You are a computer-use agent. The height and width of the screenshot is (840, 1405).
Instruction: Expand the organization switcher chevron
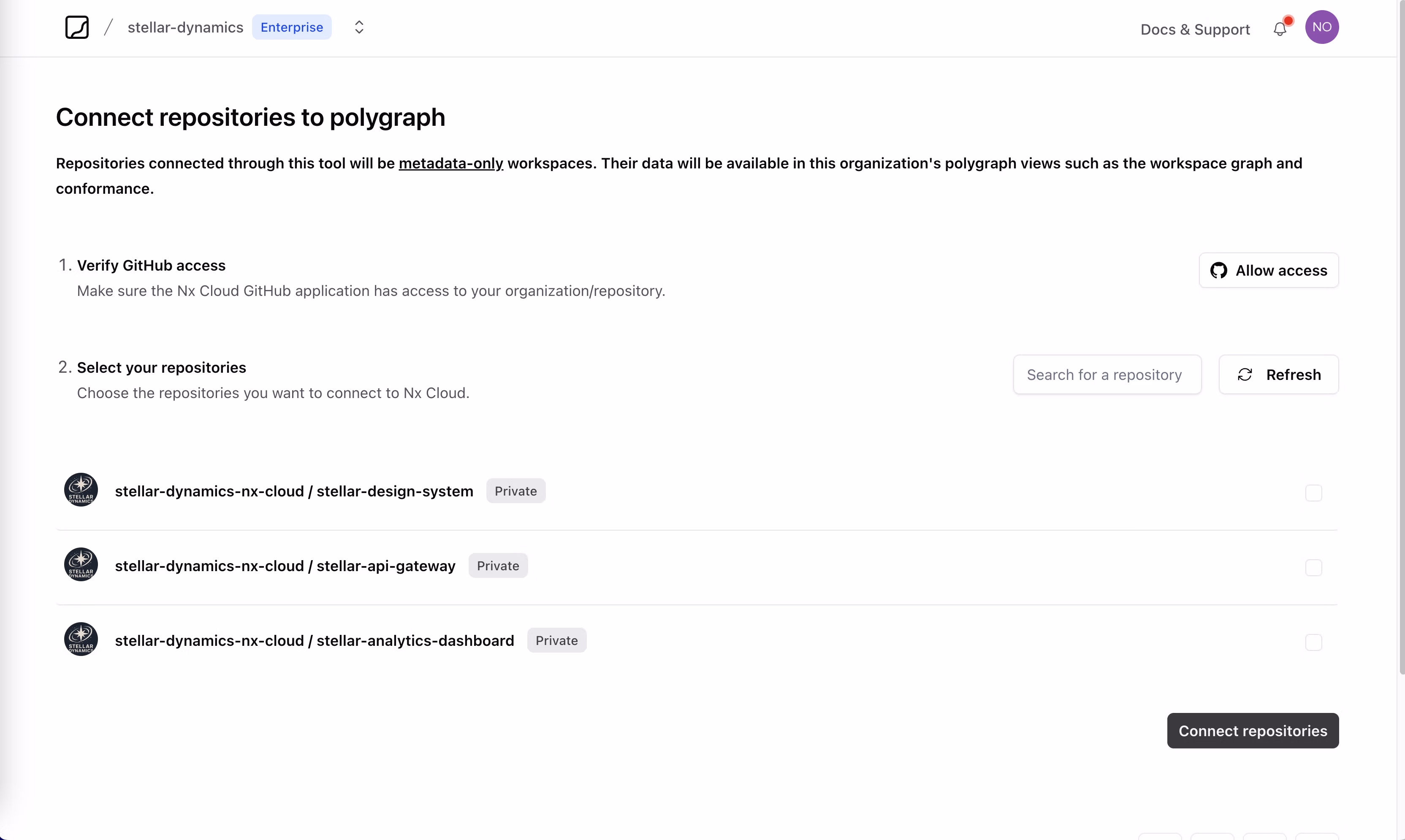[x=358, y=27]
